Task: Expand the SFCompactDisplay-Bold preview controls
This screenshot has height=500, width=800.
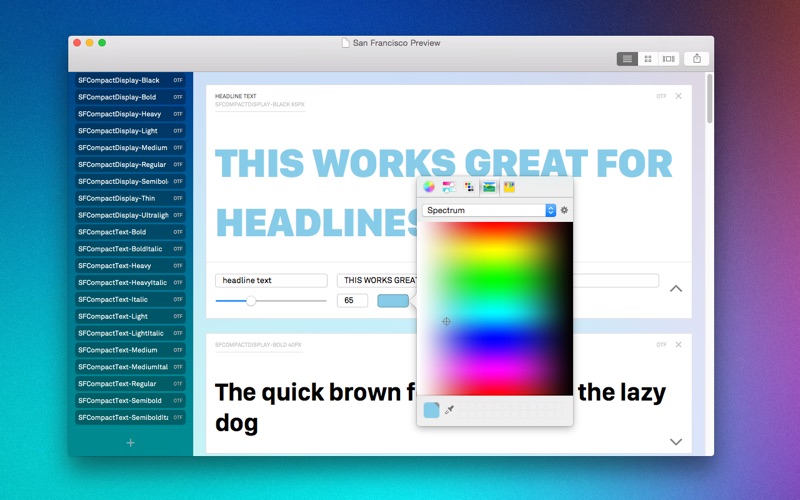Action: coord(676,442)
